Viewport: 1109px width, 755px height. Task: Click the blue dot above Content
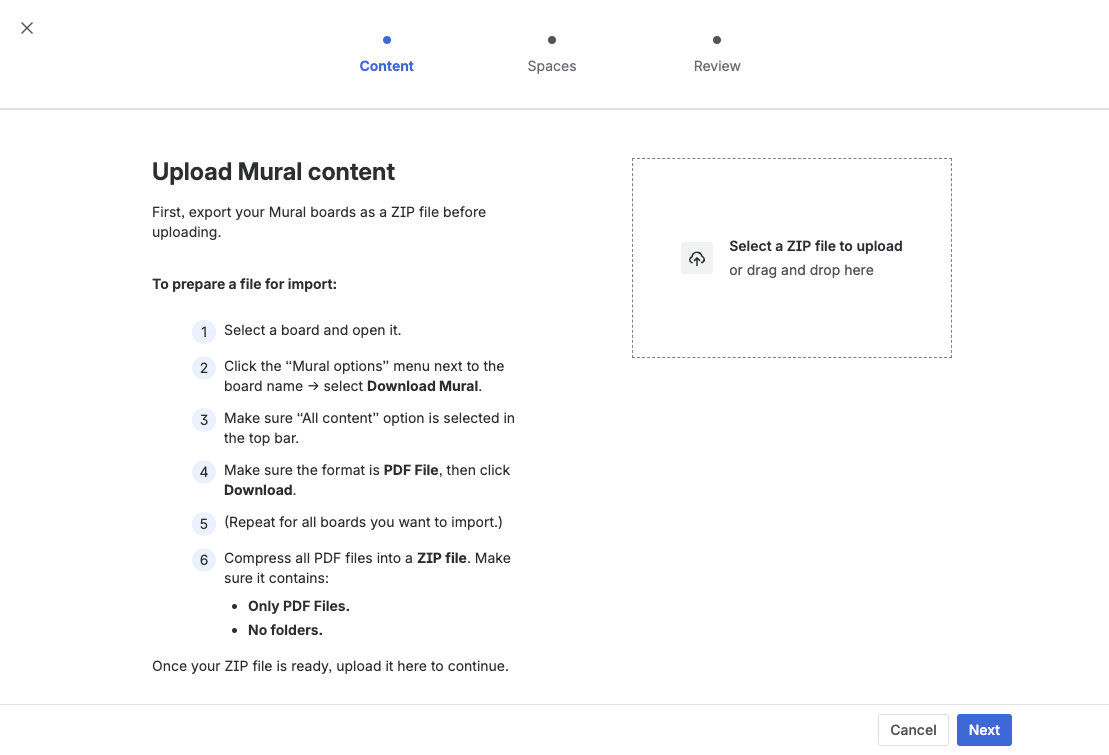pyautogui.click(x=386, y=40)
